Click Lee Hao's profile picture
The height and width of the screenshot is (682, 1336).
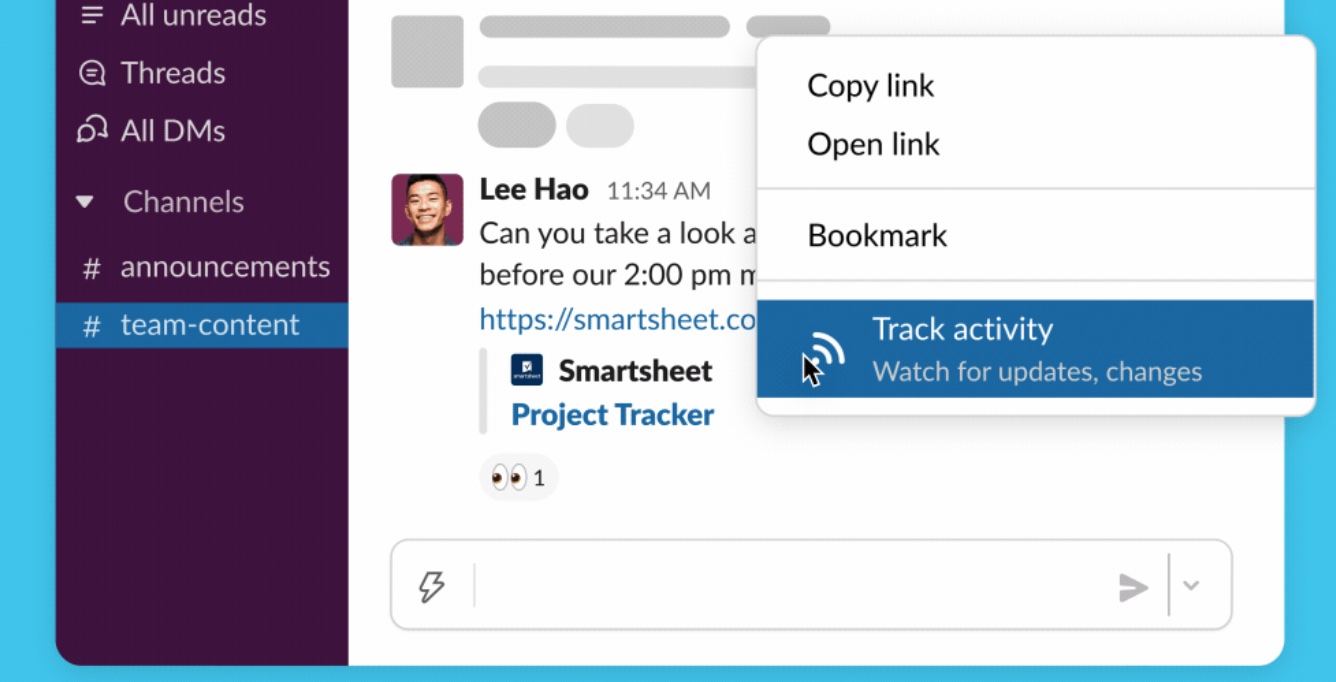coord(427,210)
